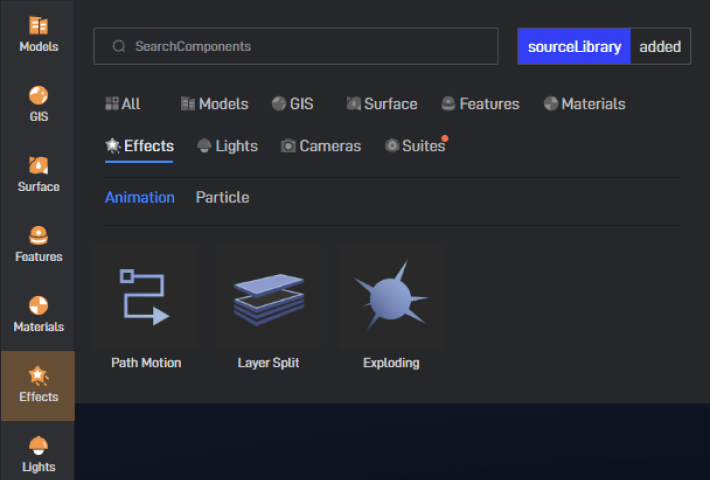Show the Particle effects subcategory
Image resolution: width=710 pixels, height=480 pixels.
[x=222, y=197]
